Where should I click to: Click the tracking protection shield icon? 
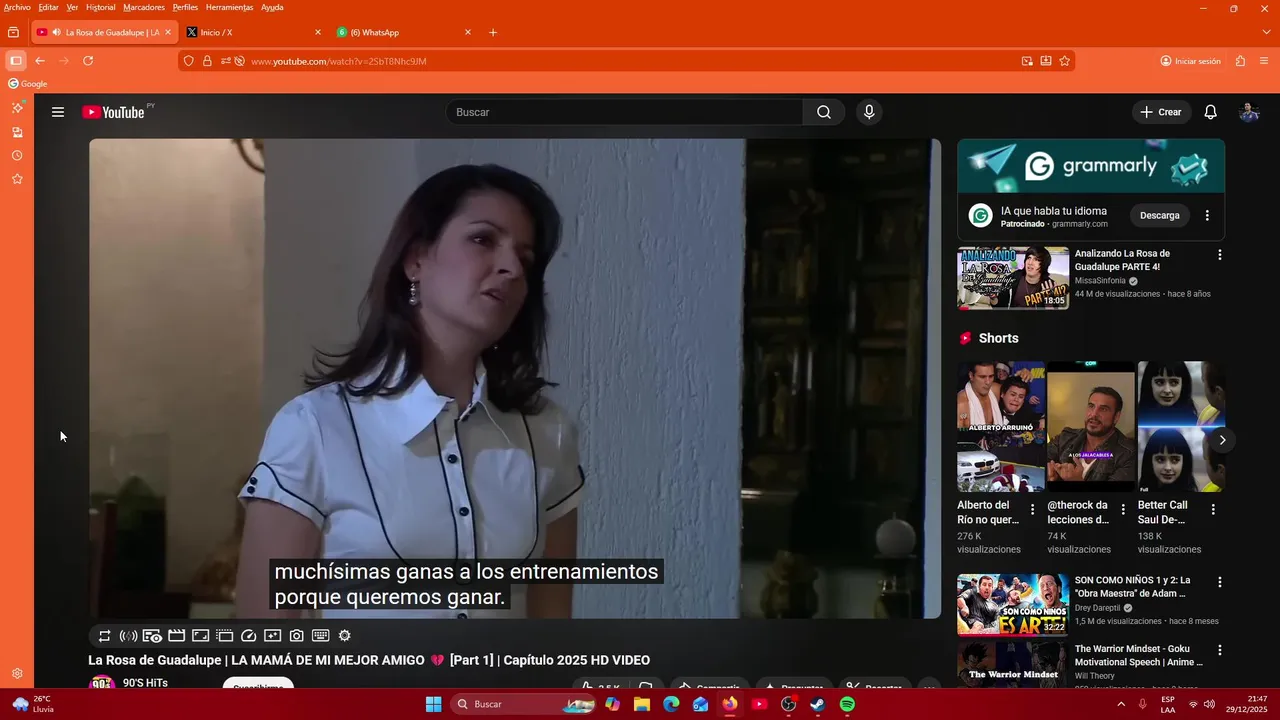[189, 61]
